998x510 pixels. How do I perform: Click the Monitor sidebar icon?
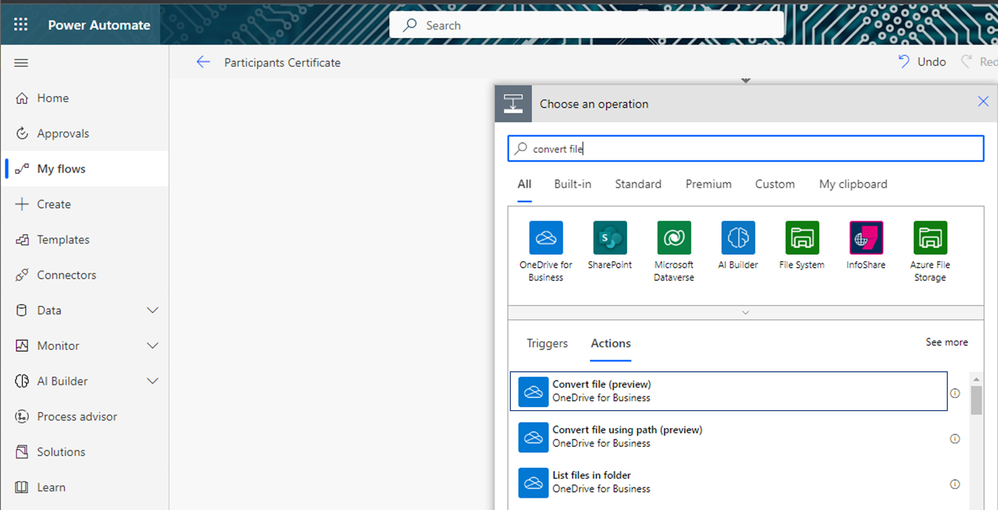pos(22,346)
